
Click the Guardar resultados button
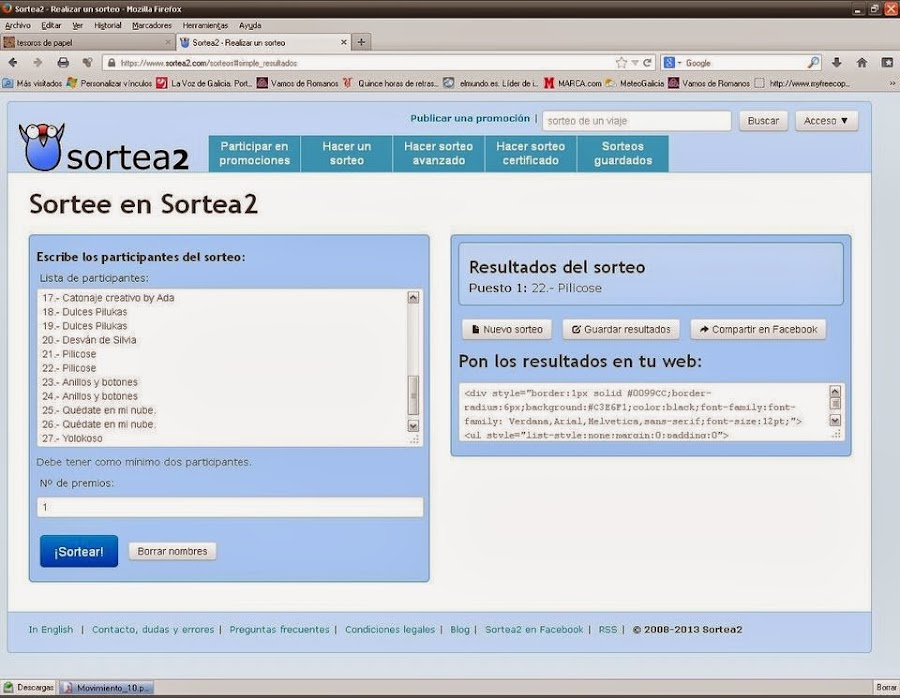pos(621,329)
